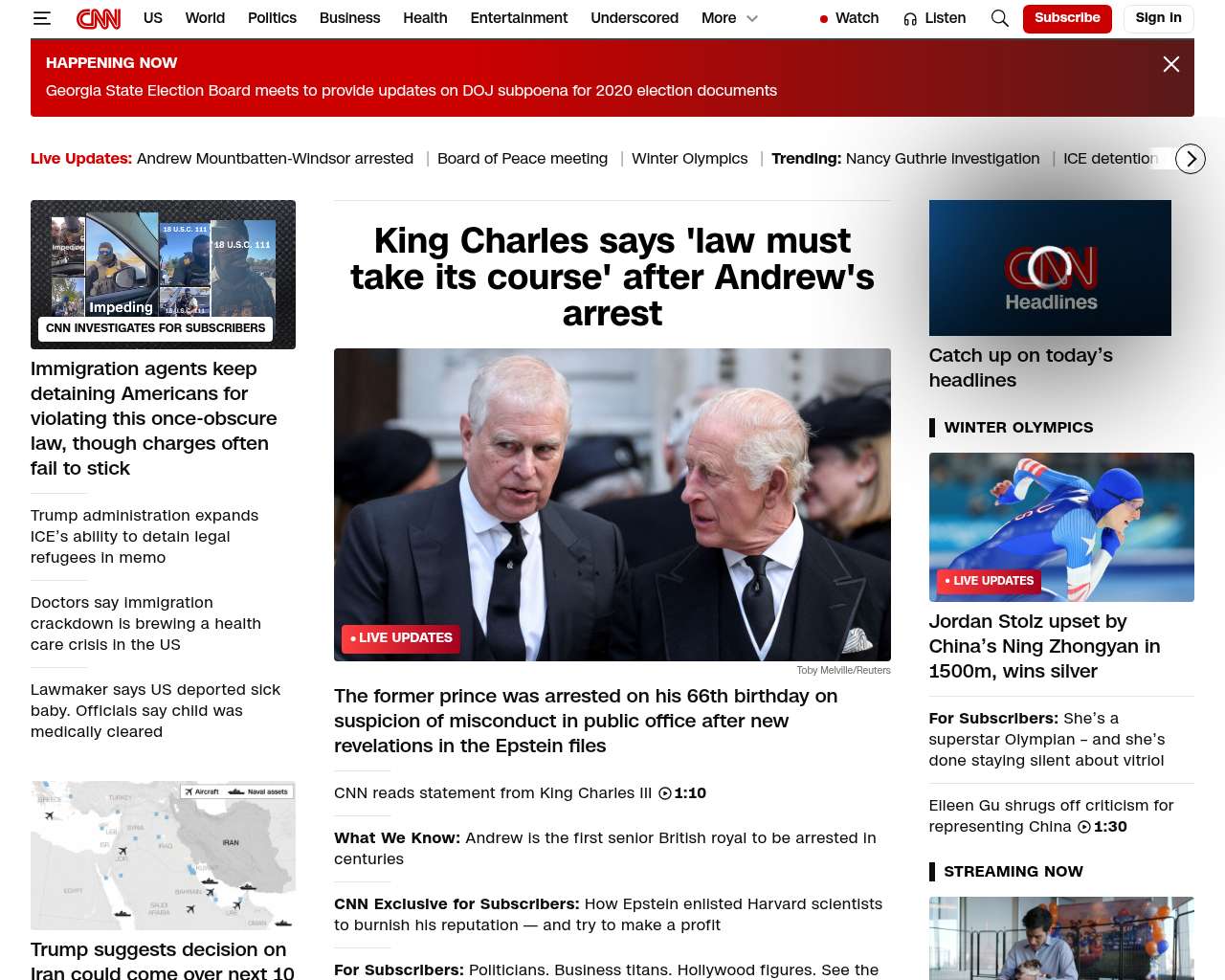
Task: Open the hamburger navigation menu
Action: tap(41, 18)
